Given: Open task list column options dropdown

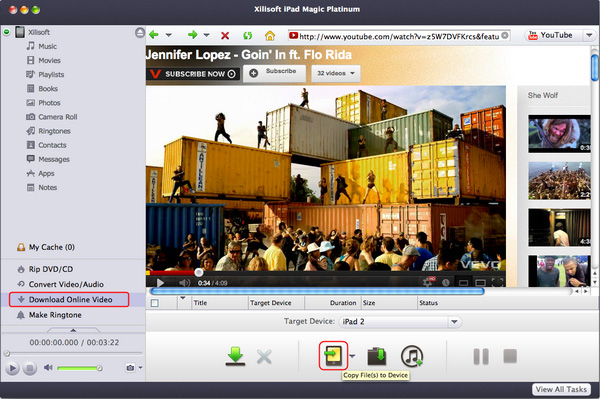Looking at the screenshot, I should 183,298.
